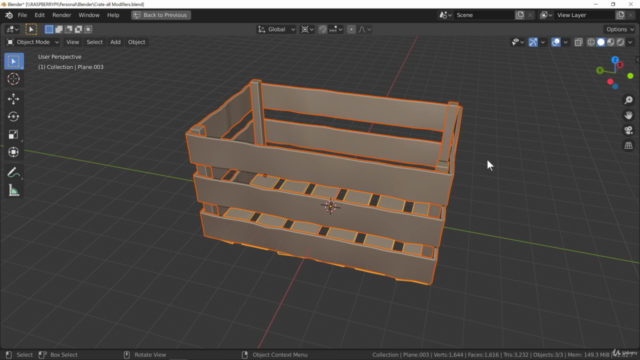
Task: Set selection mode to new set
Action: 49,29
